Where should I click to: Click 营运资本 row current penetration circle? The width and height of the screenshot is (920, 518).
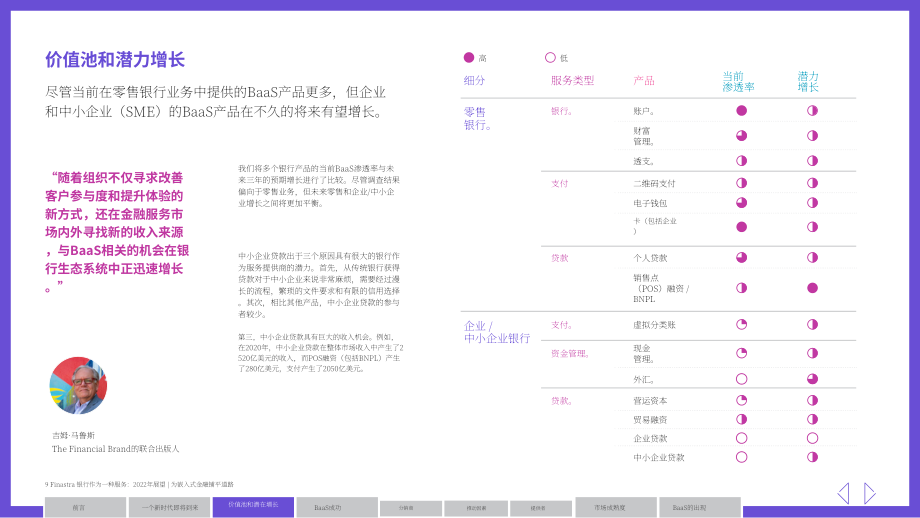(742, 401)
